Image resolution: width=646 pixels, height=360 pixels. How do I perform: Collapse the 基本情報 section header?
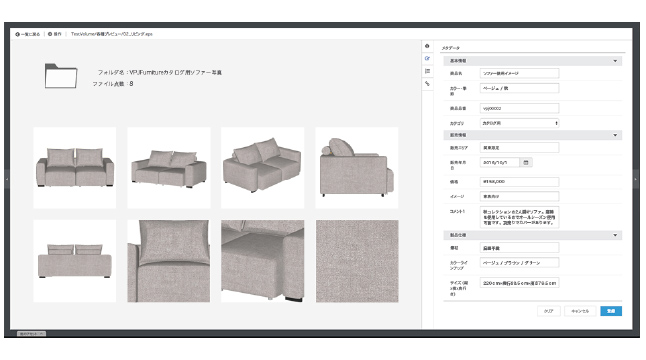click(533, 61)
